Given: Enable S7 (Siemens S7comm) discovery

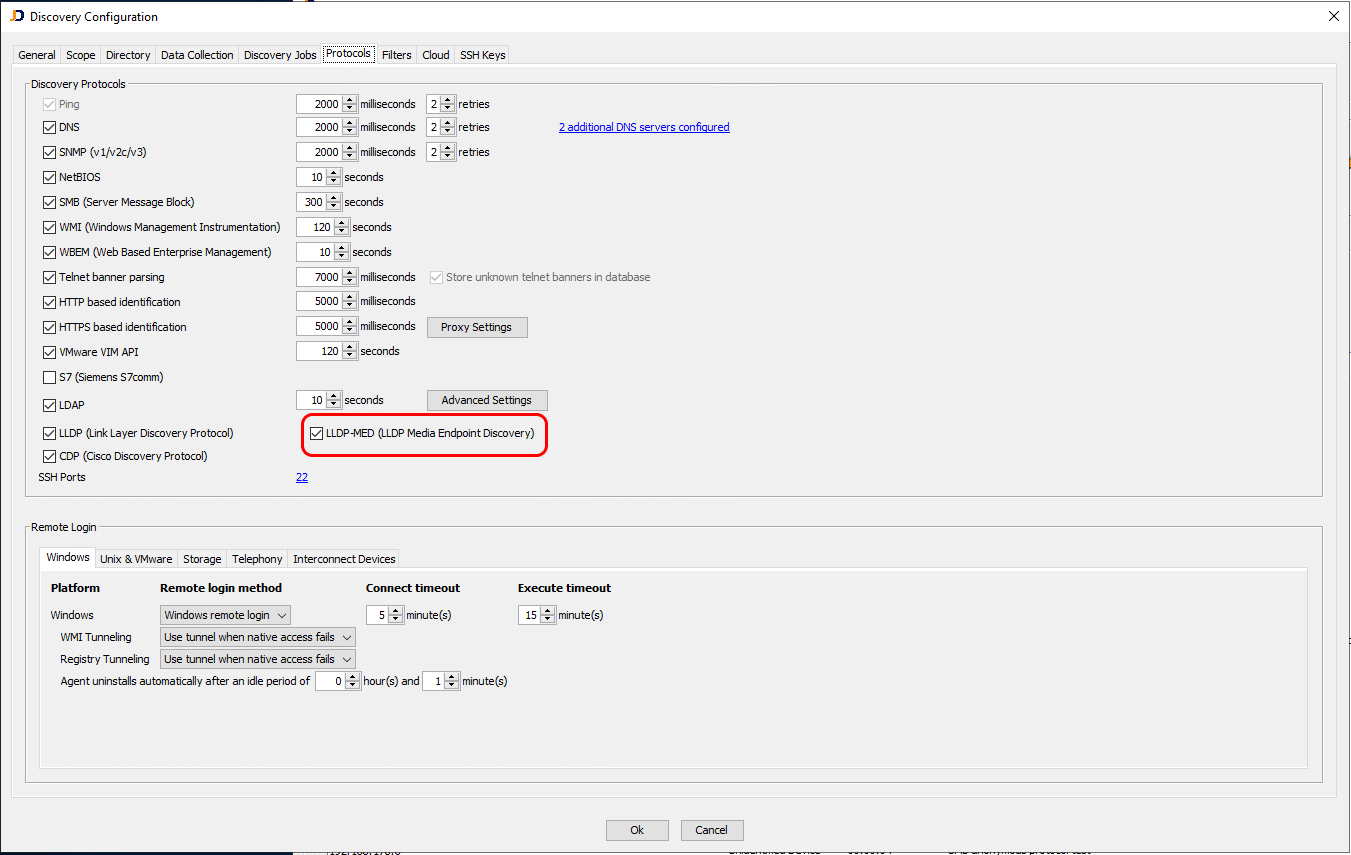Looking at the screenshot, I should [48, 377].
